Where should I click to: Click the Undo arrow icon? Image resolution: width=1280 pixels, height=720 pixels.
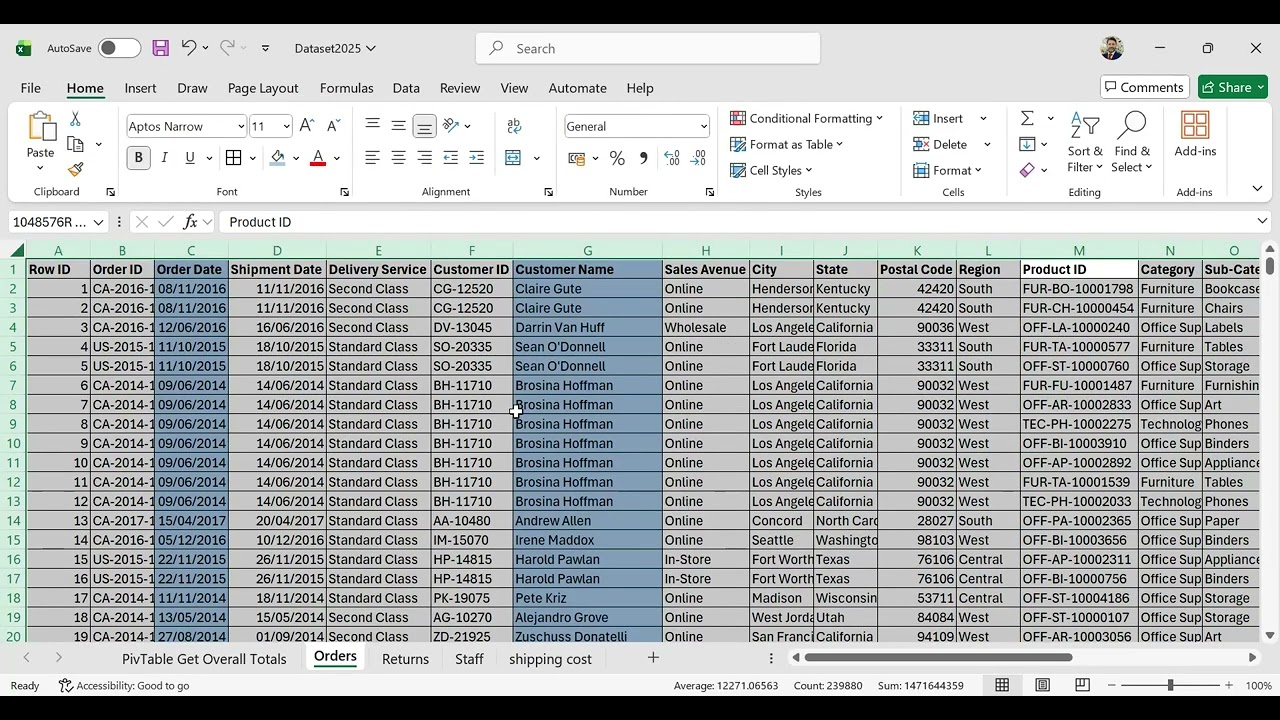point(188,48)
